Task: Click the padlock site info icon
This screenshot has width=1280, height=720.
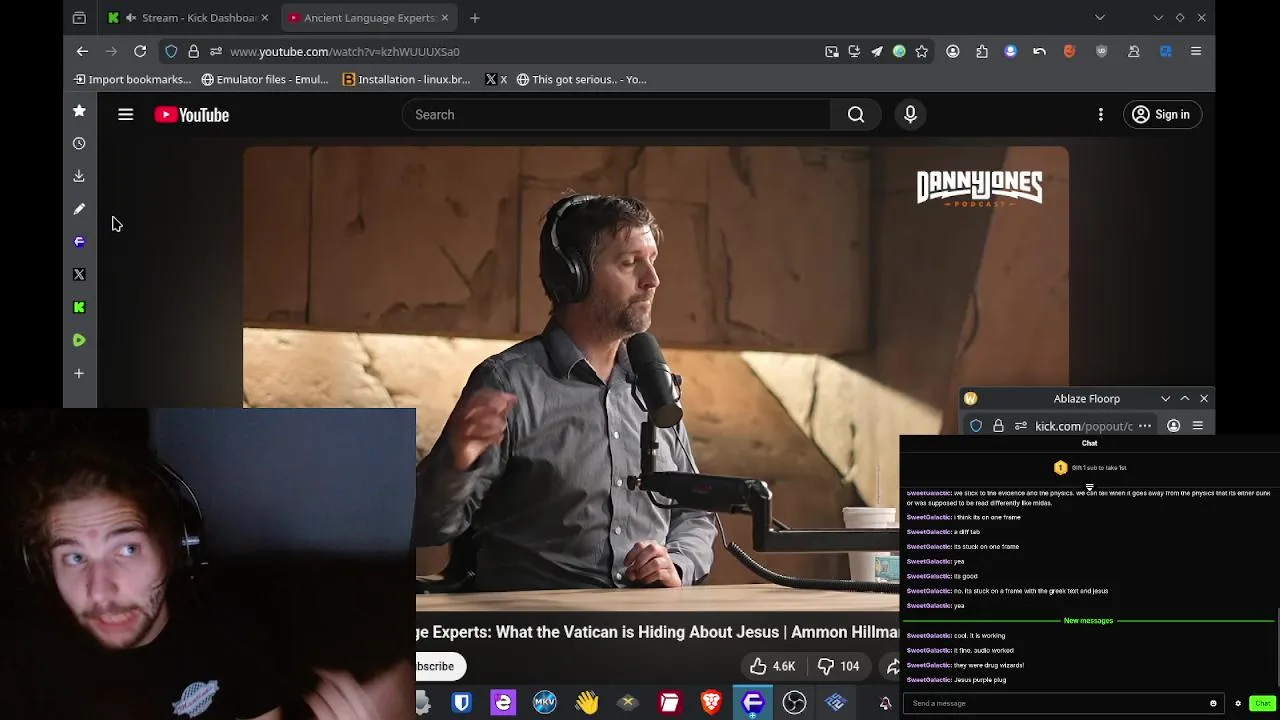Action: [x=193, y=51]
